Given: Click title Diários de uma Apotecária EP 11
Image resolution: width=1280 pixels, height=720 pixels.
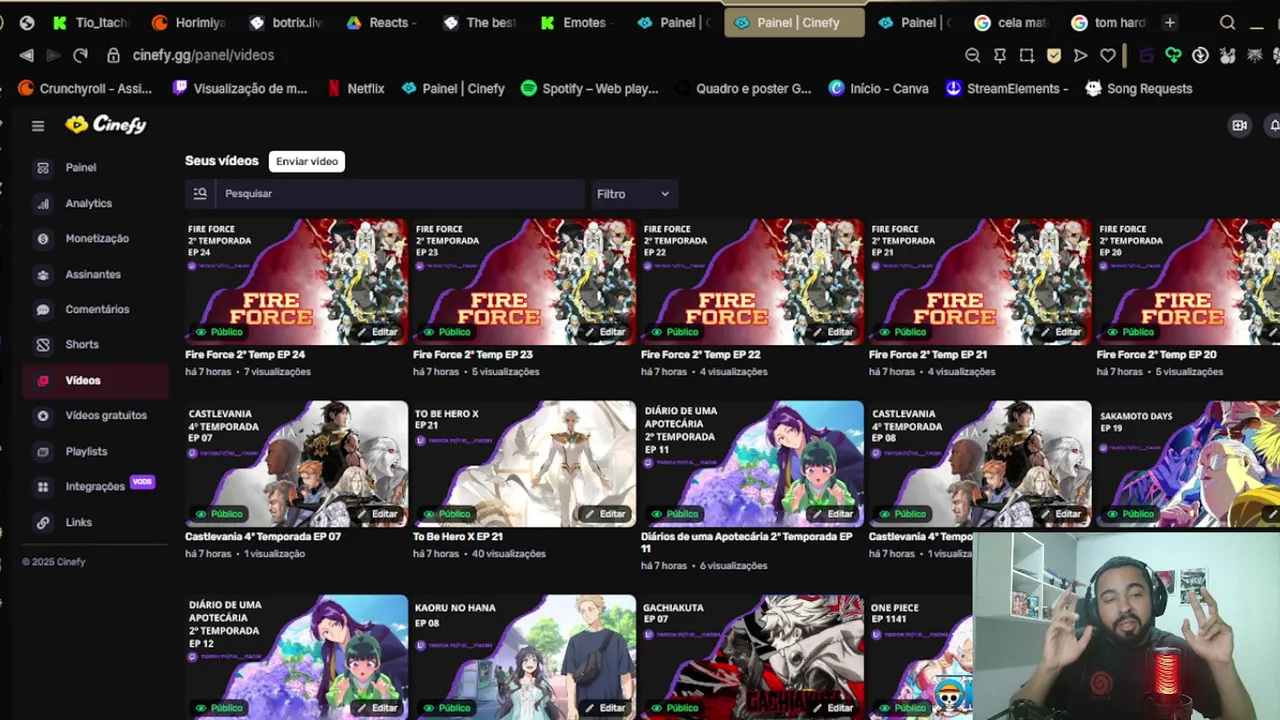Looking at the screenshot, I should (746, 542).
